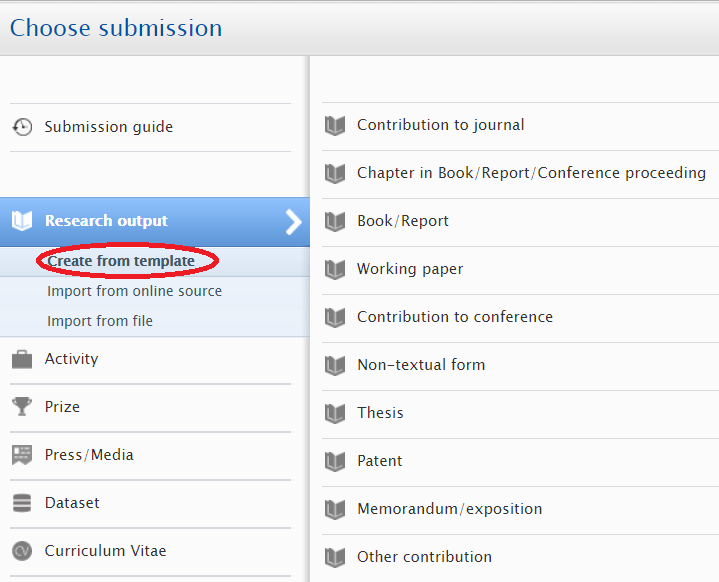Choose the Non-textual form template
Image resolution: width=719 pixels, height=582 pixels.
point(421,365)
